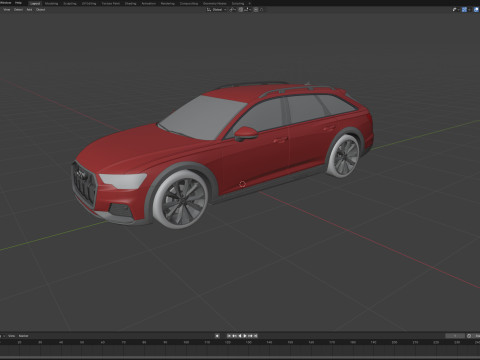
Task: Click frame 120 on the timeline ruler
Action: pos(228,342)
